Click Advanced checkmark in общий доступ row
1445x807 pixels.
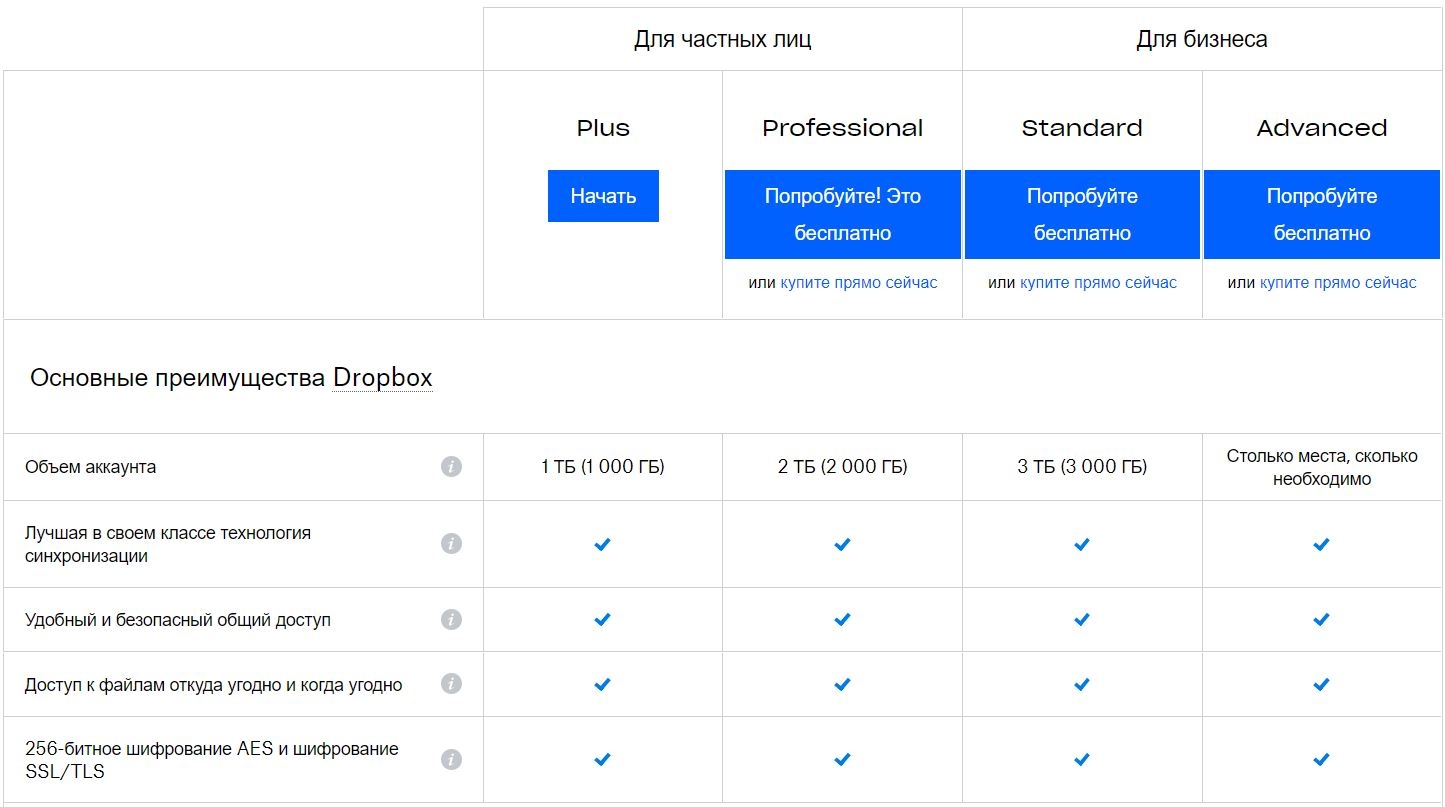tap(1321, 620)
